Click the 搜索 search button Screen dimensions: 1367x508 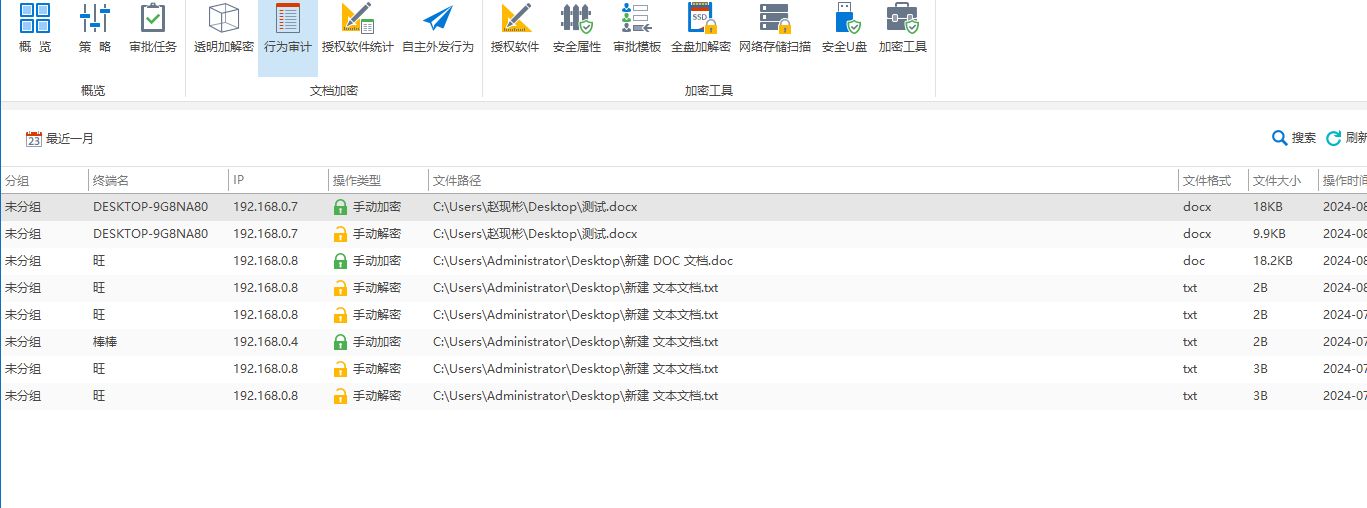point(1294,138)
